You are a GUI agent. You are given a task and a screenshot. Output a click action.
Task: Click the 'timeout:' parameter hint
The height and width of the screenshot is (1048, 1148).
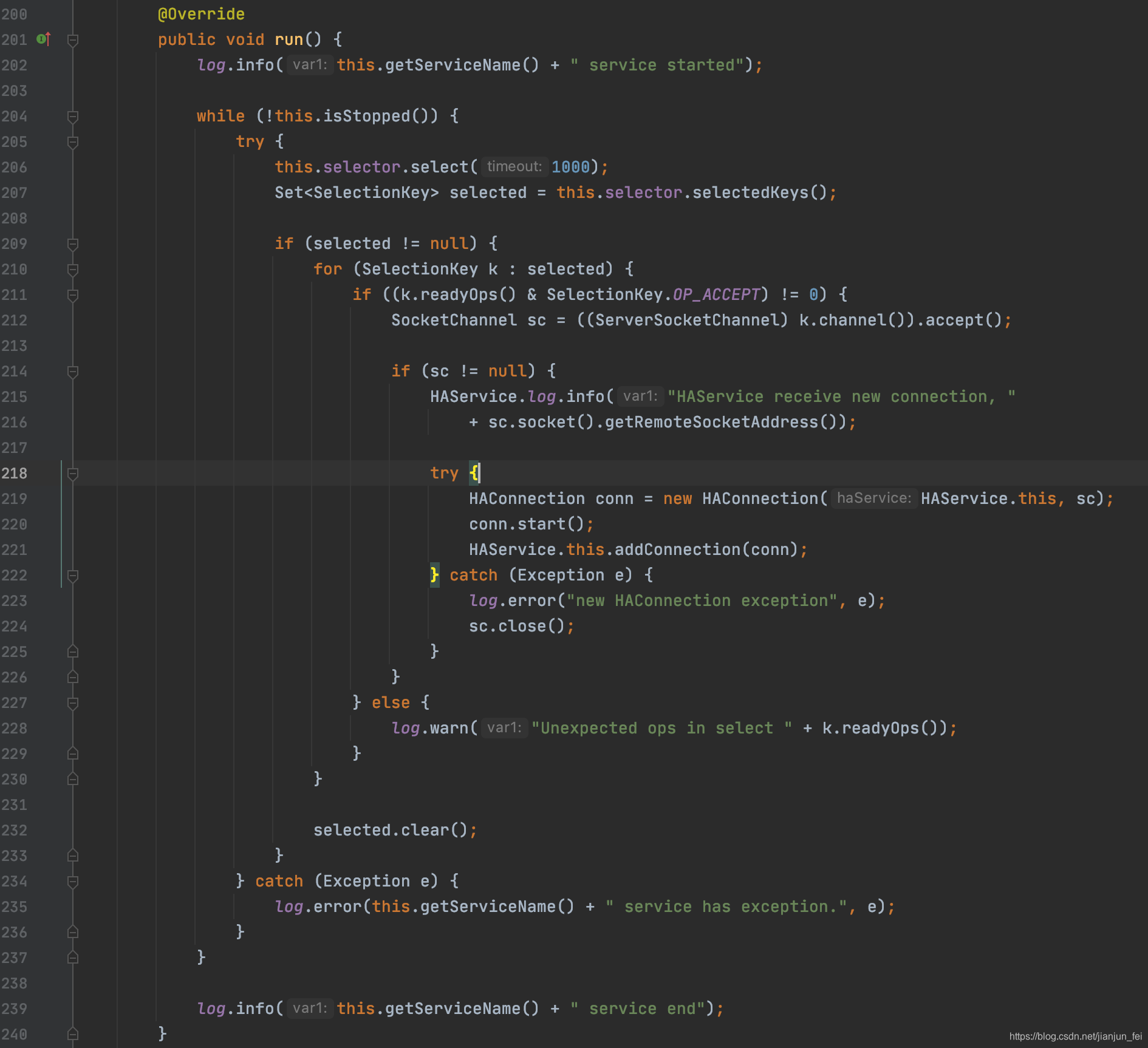tap(514, 166)
